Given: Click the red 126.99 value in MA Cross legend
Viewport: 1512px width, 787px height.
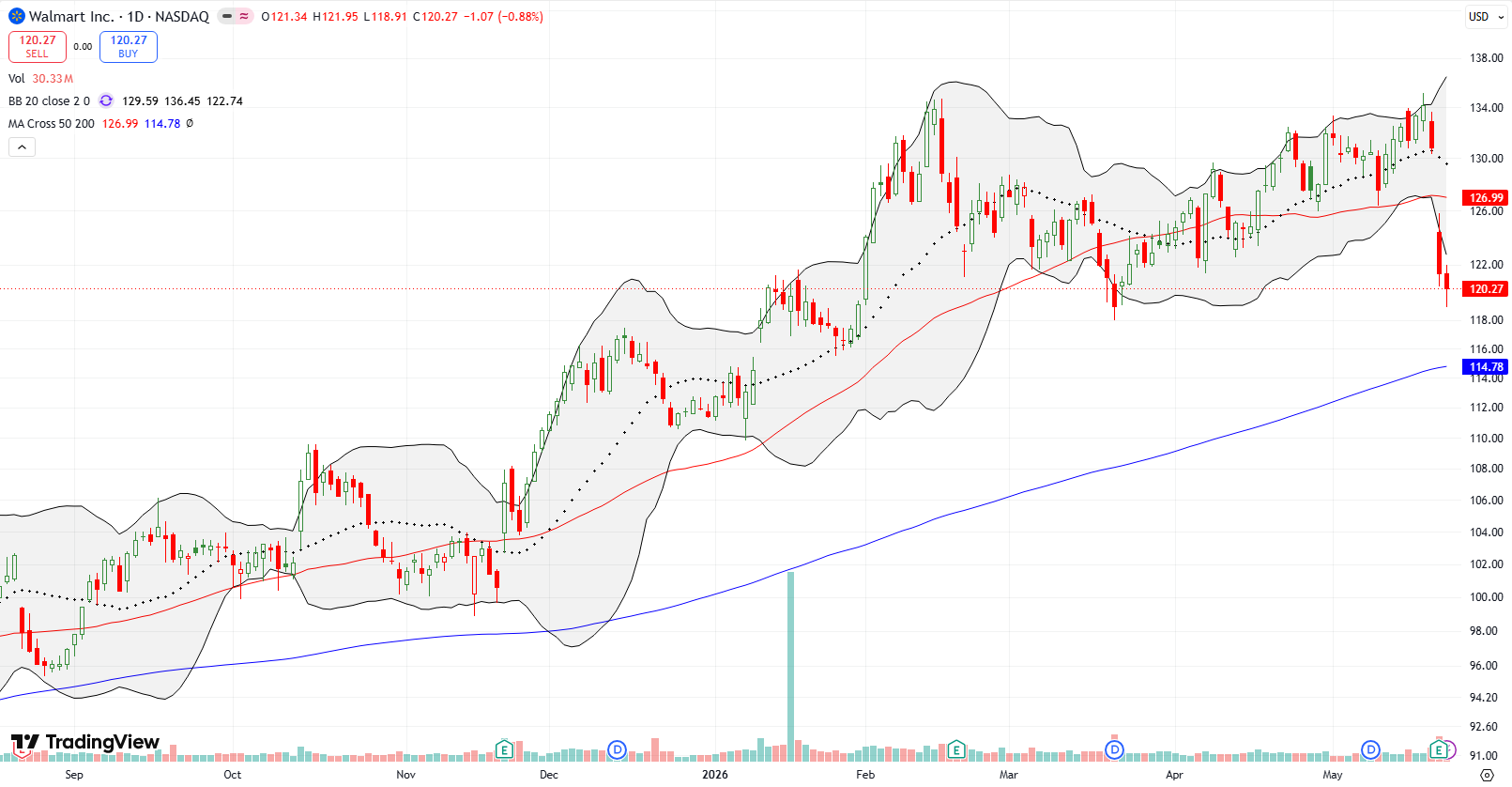Looking at the screenshot, I should [120, 124].
